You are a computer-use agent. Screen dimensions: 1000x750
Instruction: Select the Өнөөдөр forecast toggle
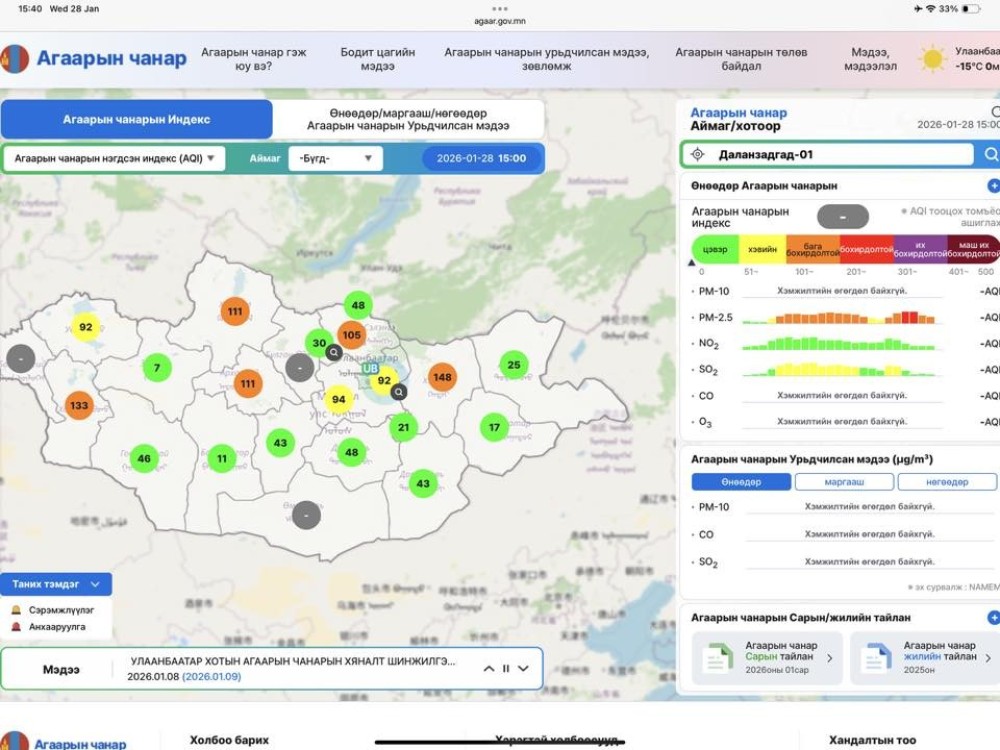tap(740, 482)
